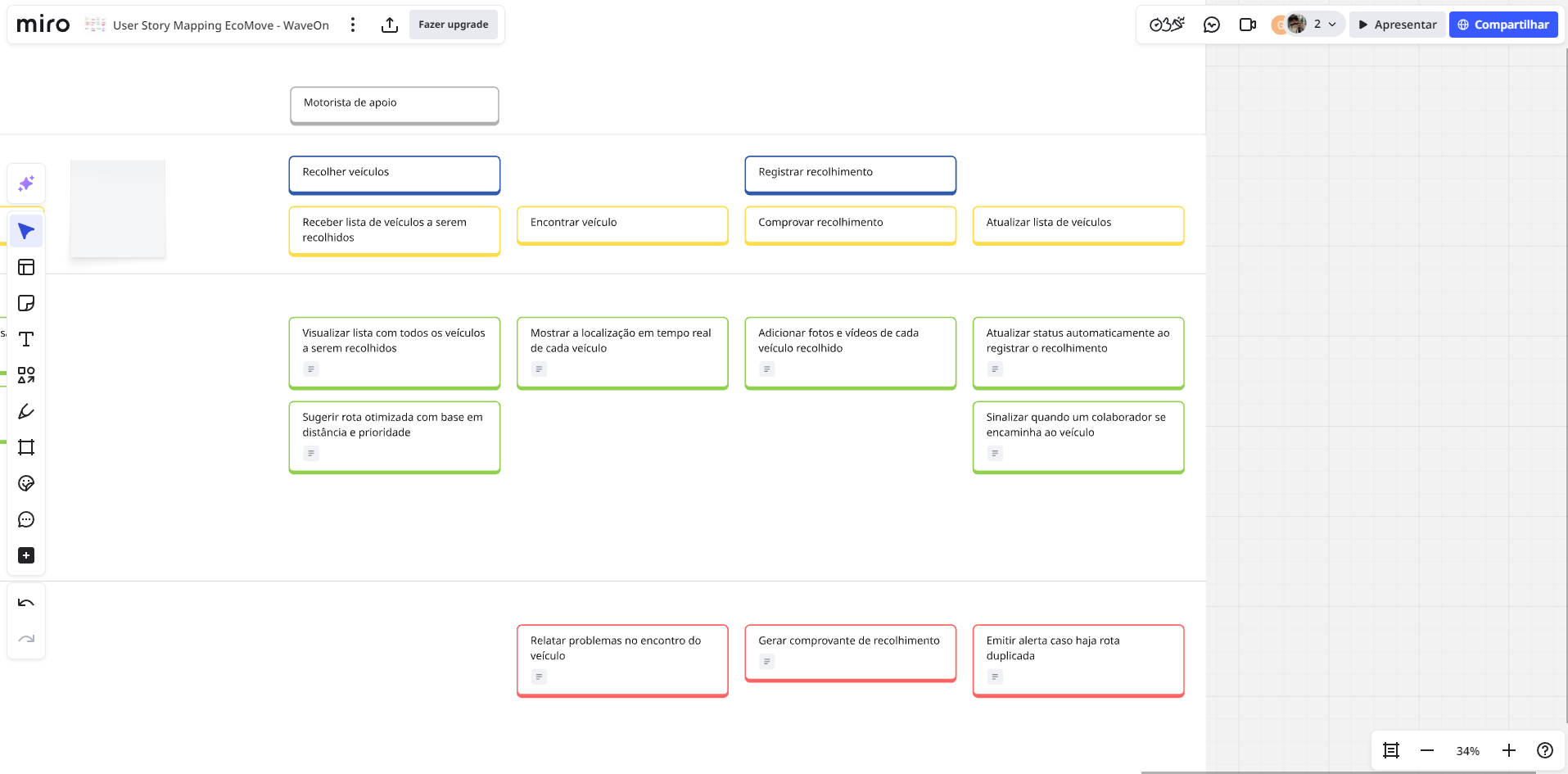Select the Text tool
Viewport: 1568px width, 774px height.
(26, 339)
